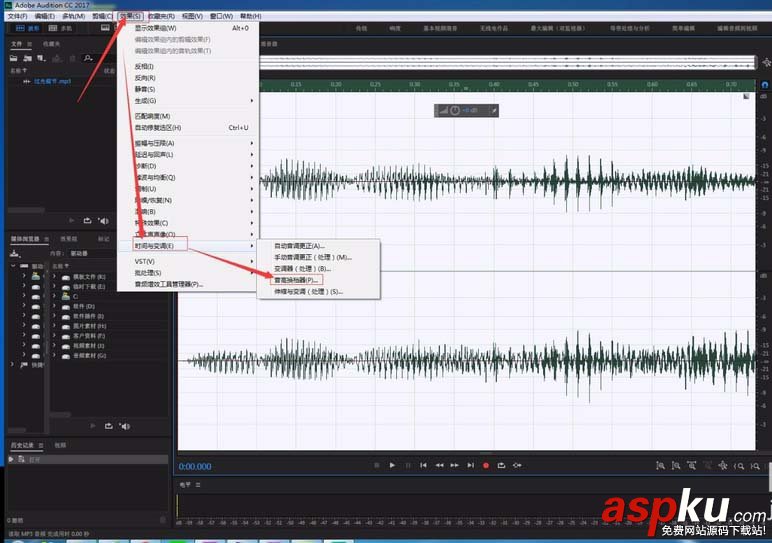Click the search icon in Files panel

(88, 58)
